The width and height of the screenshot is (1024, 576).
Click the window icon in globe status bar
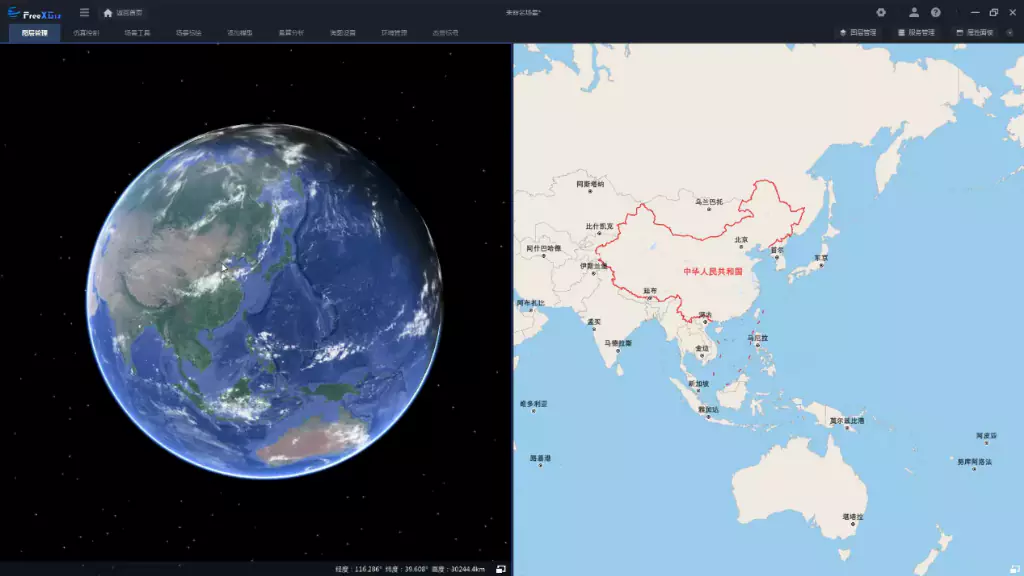coord(501,569)
